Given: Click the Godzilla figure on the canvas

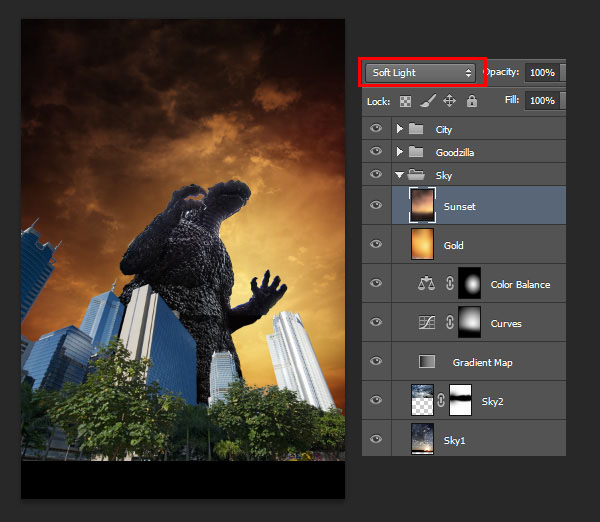Looking at the screenshot, I should (191, 268).
